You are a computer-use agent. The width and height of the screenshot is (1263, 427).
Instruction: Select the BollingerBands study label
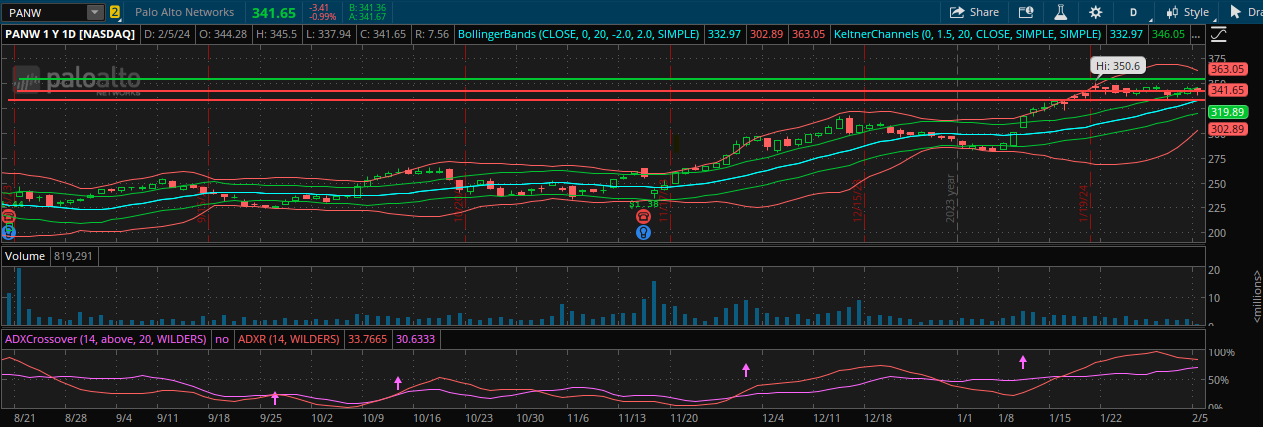(579, 33)
